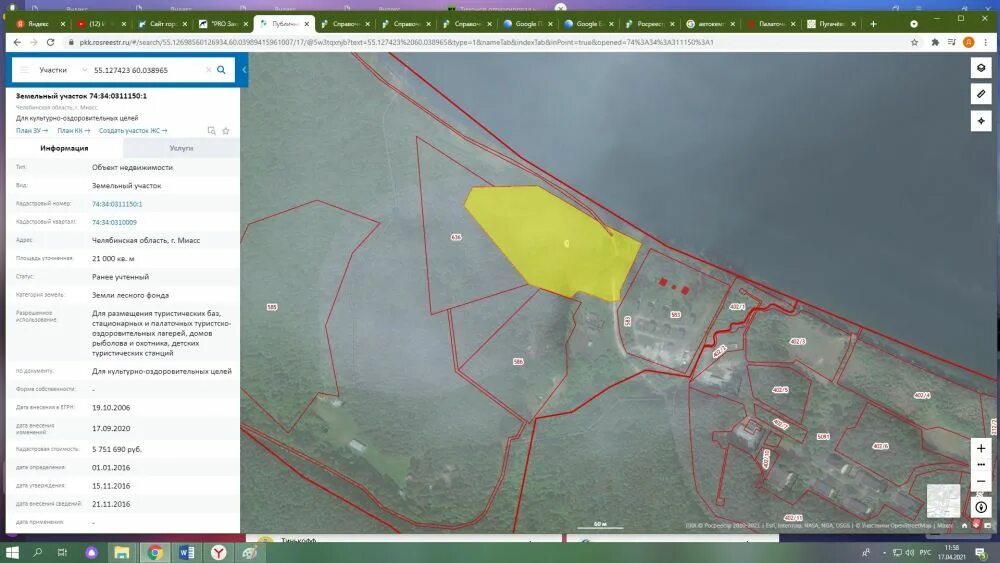
Task: Open План КК link
Action: [73, 131]
